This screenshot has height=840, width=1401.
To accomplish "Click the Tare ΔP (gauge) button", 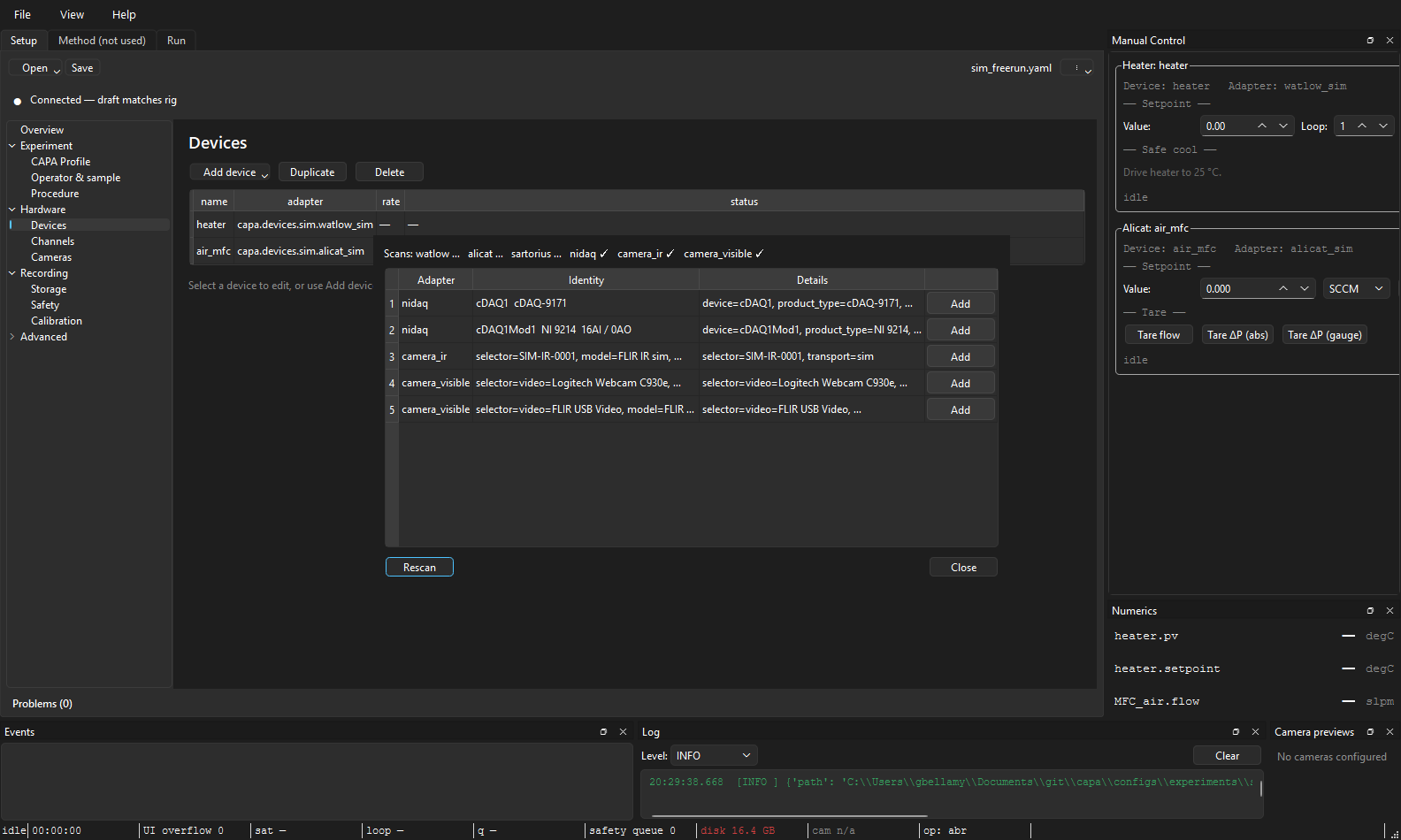I will pyautogui.click(x=1325, y=335).
